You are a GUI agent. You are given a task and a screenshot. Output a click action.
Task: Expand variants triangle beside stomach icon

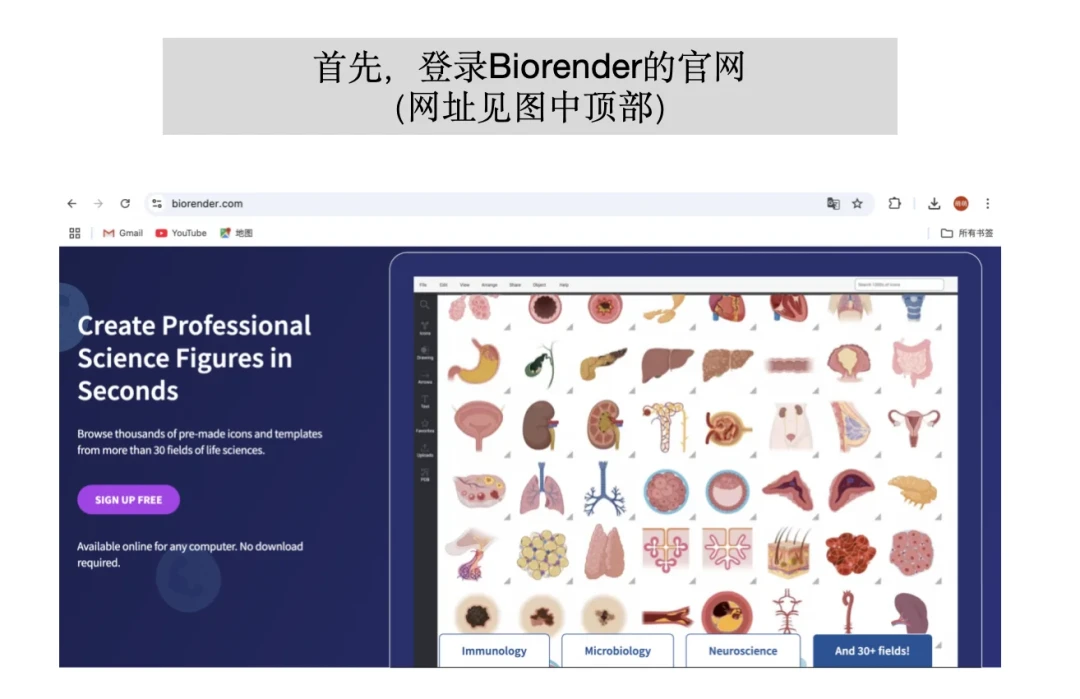click(507, 390)
